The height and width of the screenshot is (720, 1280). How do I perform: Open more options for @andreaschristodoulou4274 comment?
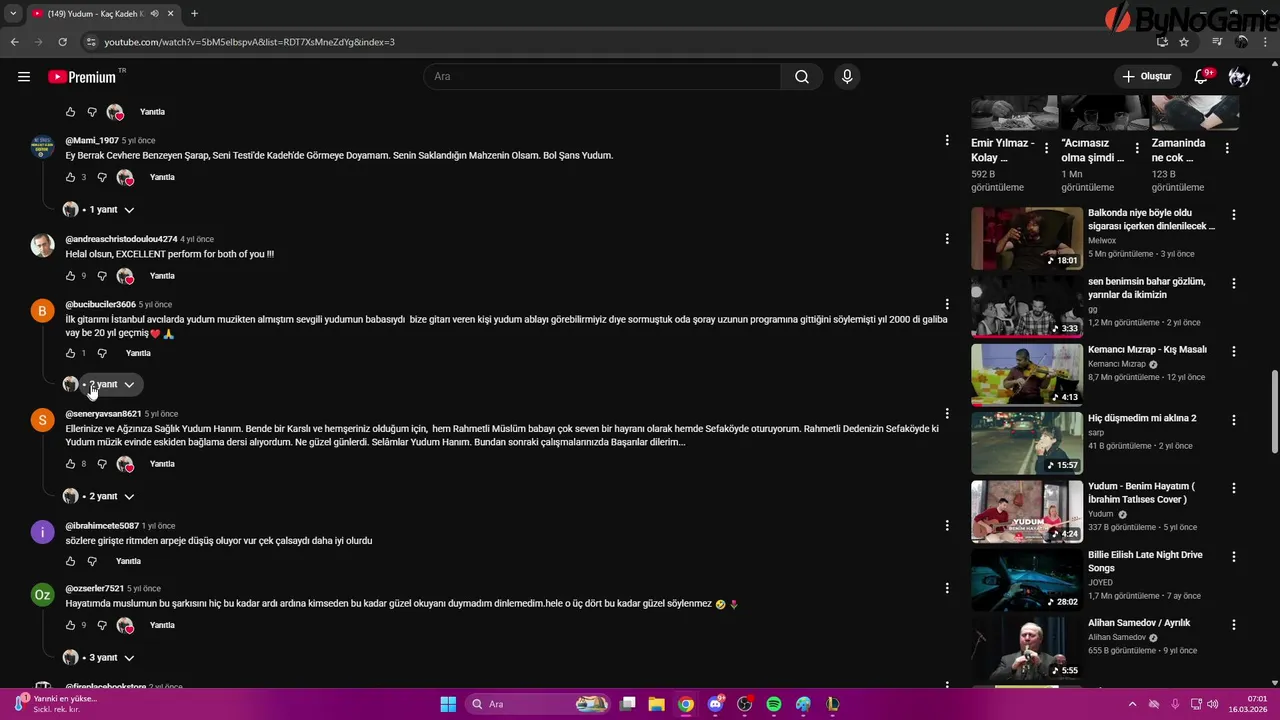point(947,239)
